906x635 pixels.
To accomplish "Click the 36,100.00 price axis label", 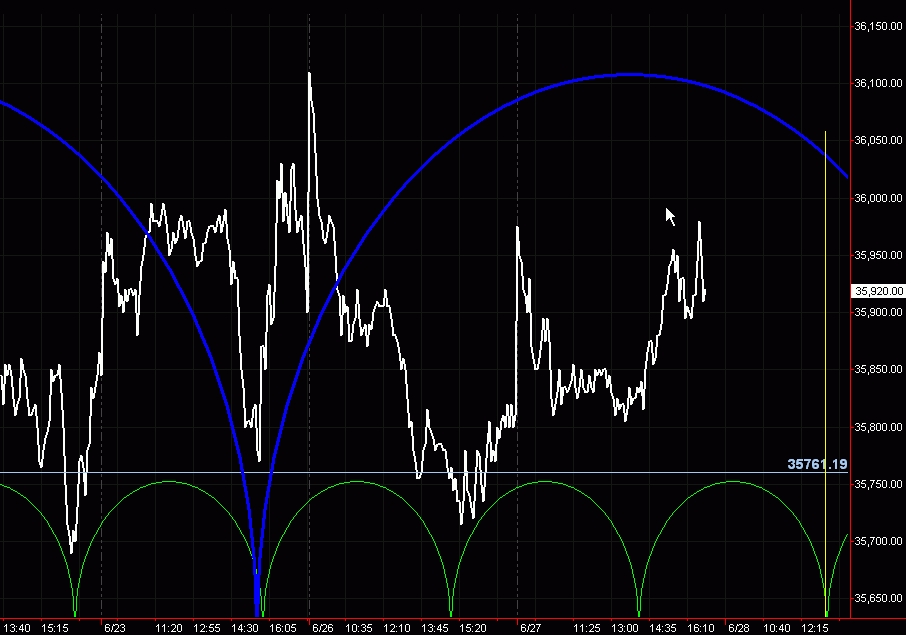I will (878, 83).
